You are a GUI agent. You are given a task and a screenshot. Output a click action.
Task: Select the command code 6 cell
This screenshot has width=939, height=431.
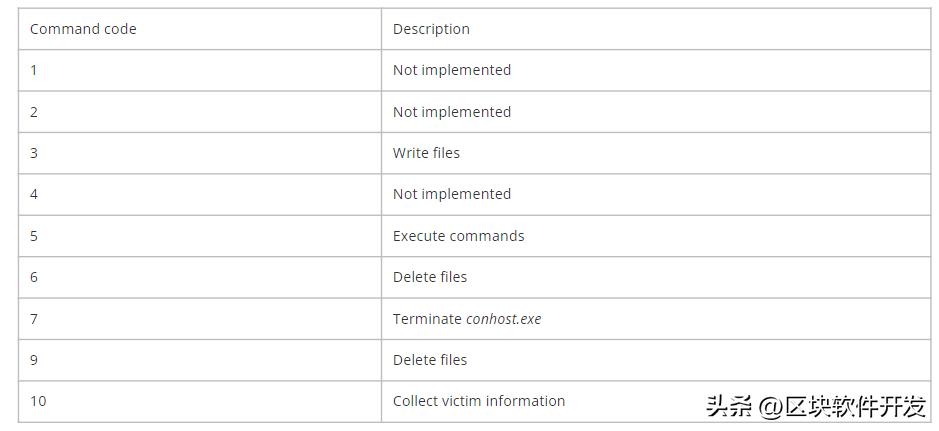pos(34,277)
